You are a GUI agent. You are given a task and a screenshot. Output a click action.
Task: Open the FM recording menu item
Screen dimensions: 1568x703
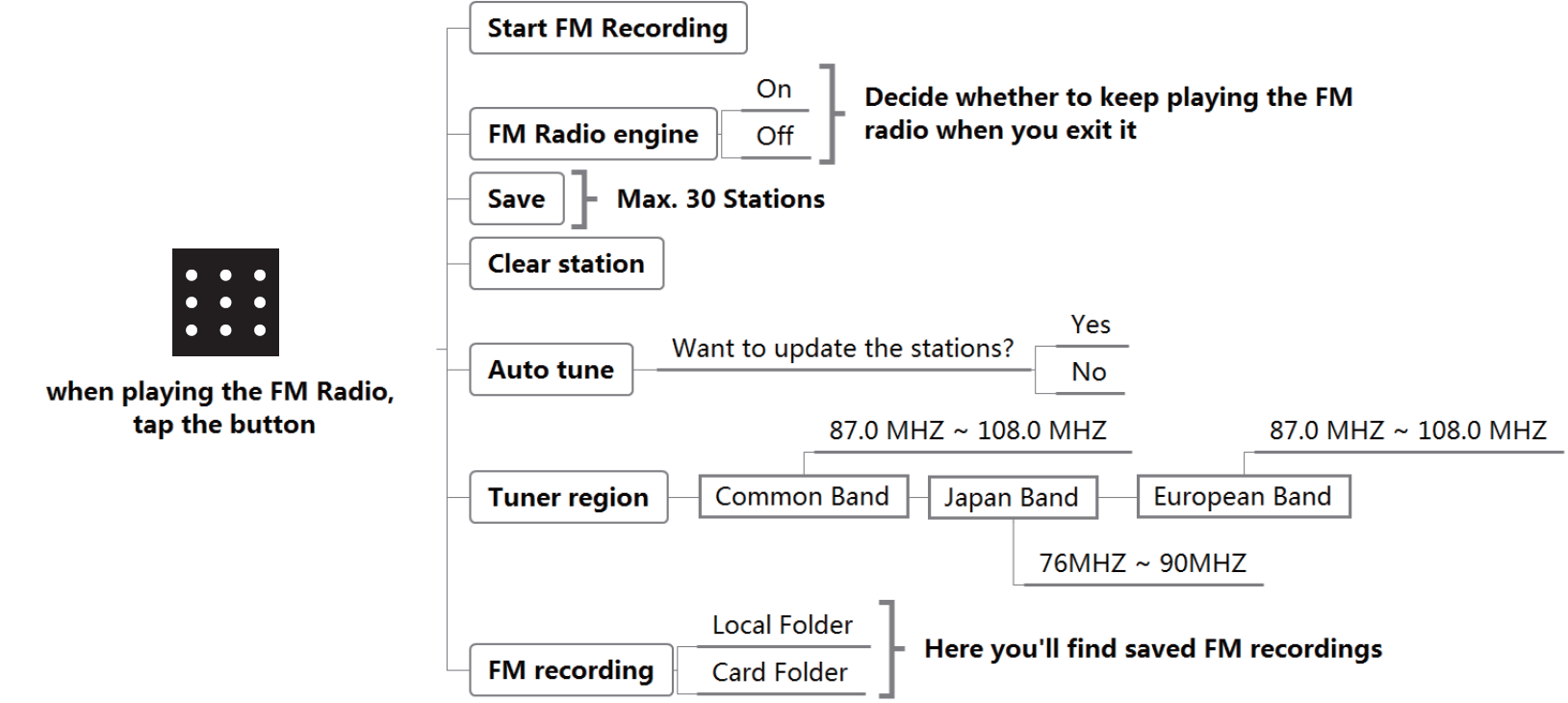point(571,670)
